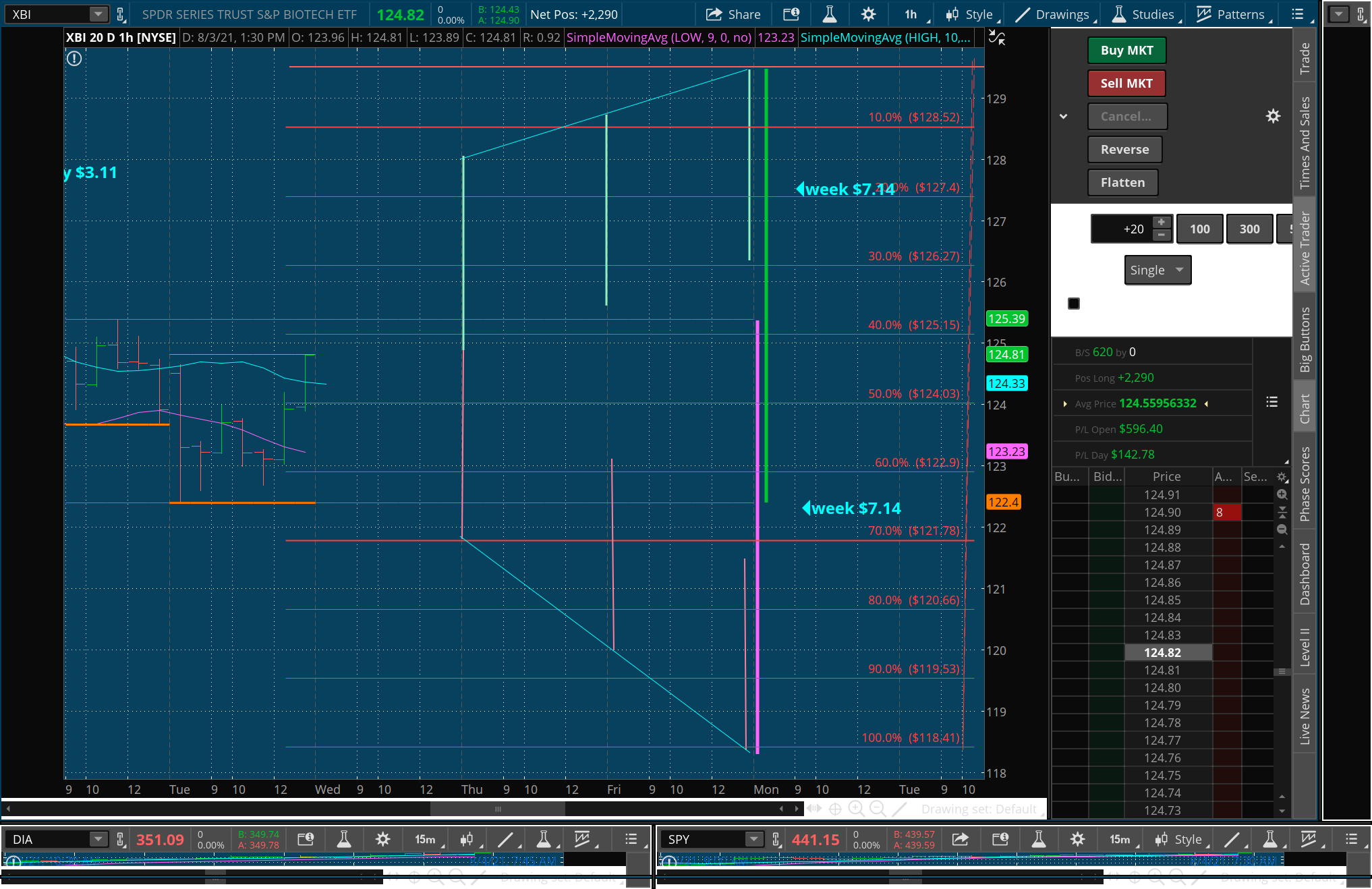
Task: Click the zoom out magnifier below the chart
Action: pyautogui.click(x=878, y=809)
